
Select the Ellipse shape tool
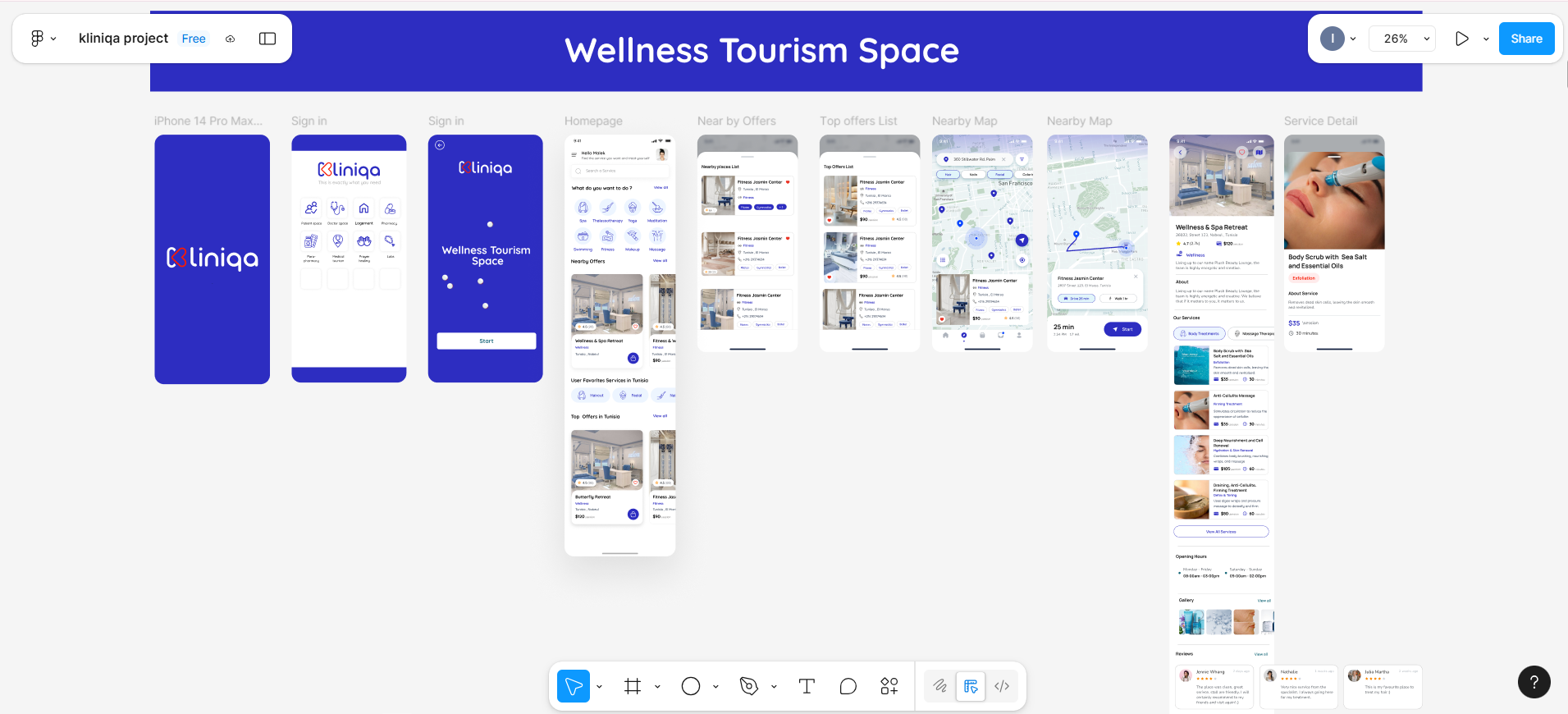click(x=691, y=686)
